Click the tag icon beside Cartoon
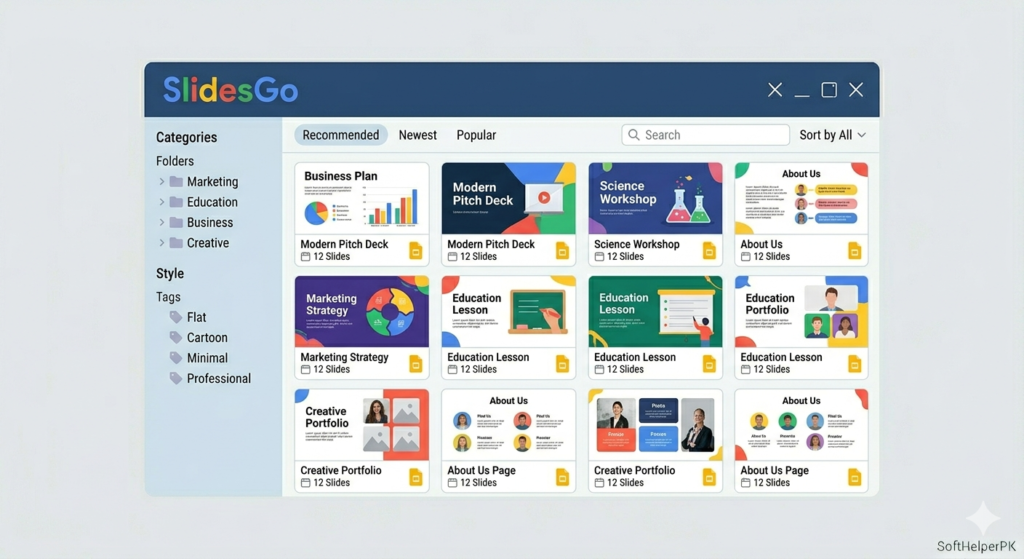This screenshot has height=559, width=1024. point(176,337)
